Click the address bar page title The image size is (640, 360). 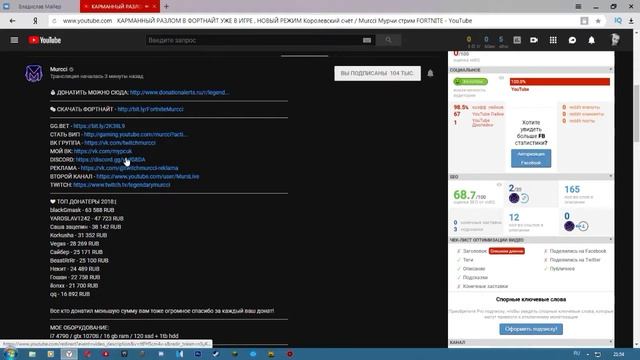pos(294,21)
